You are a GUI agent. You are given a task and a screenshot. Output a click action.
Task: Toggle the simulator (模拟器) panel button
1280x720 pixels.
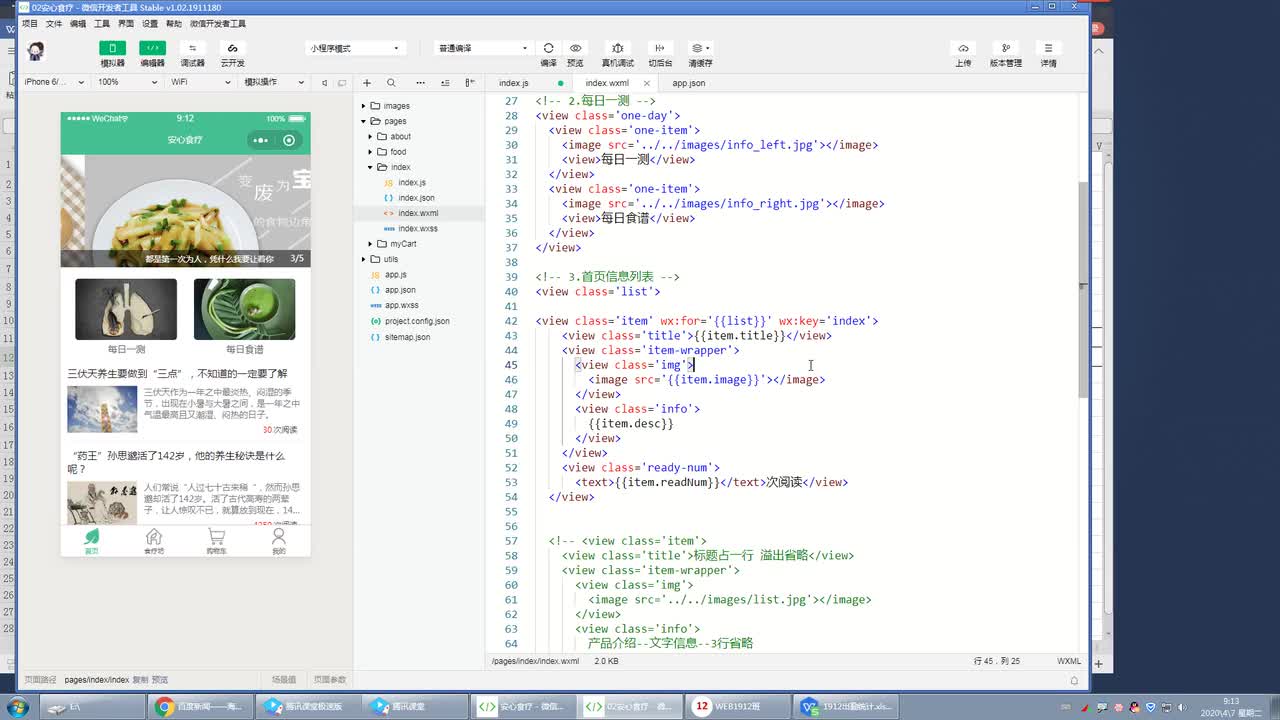(112, 48)
